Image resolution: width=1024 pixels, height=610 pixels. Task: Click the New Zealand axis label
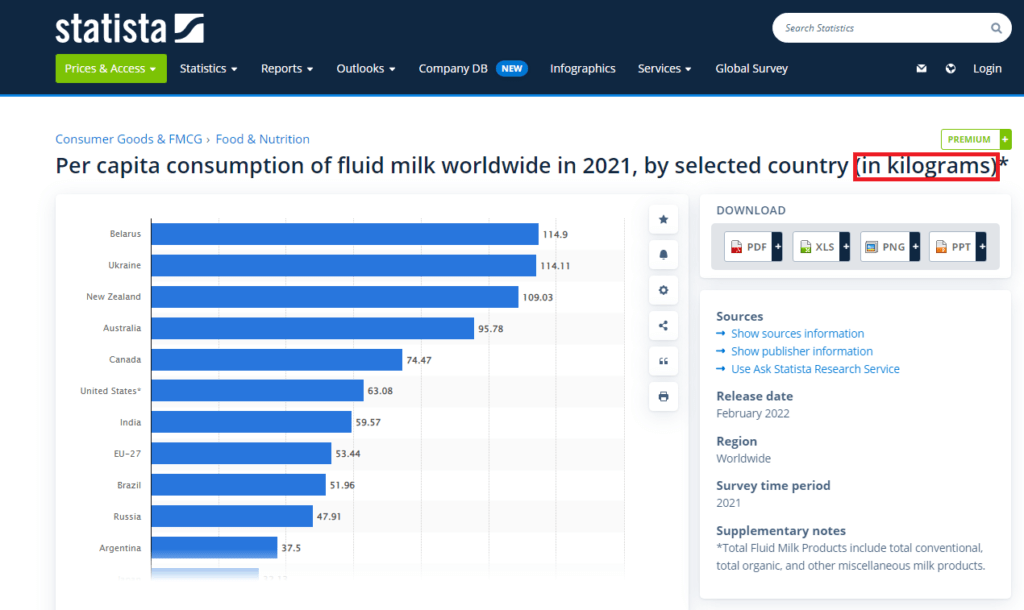pos(114,297)
